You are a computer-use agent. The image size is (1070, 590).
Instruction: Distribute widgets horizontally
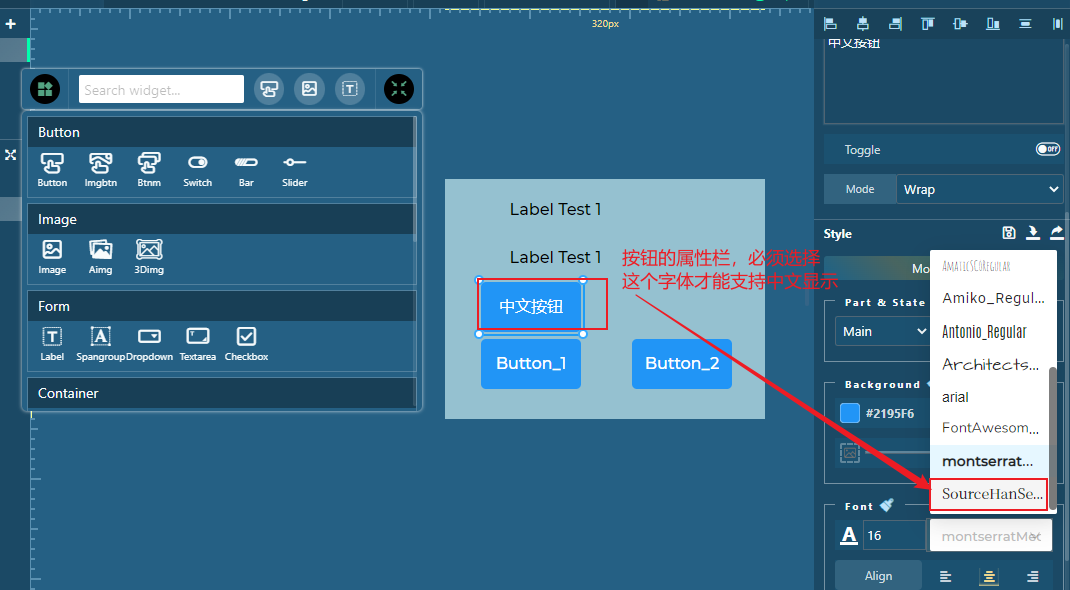click(1058, 24)
